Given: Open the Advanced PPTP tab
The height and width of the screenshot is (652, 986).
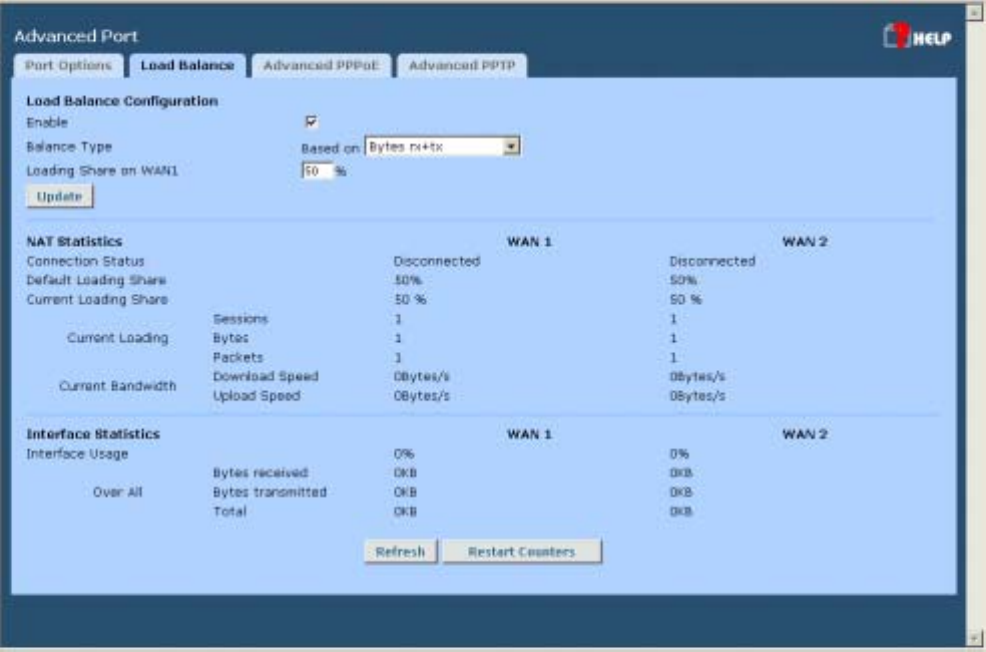Looking at the screenshot, I should coord(462,65).
